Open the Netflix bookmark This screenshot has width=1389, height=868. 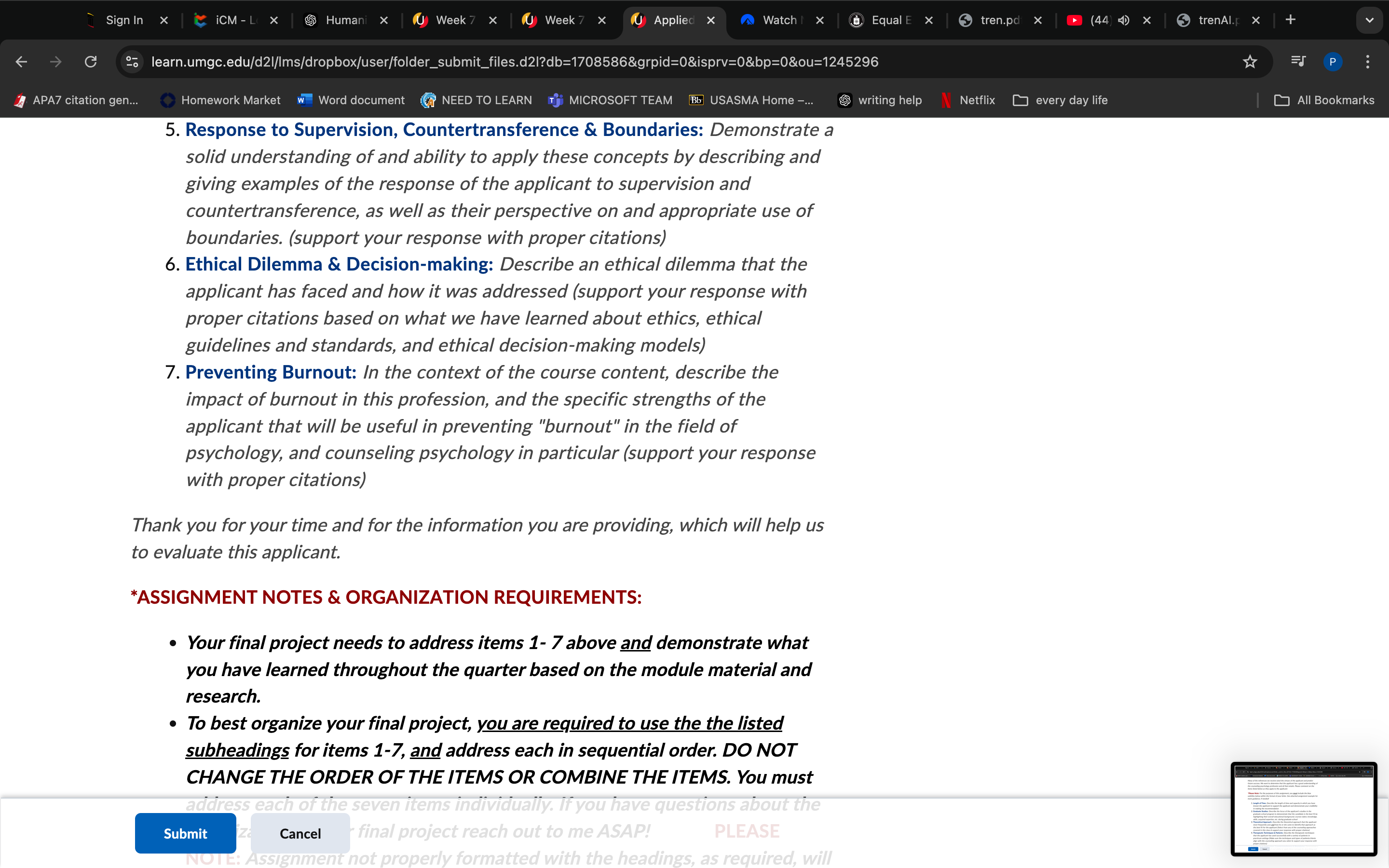(x=968, y=100)
